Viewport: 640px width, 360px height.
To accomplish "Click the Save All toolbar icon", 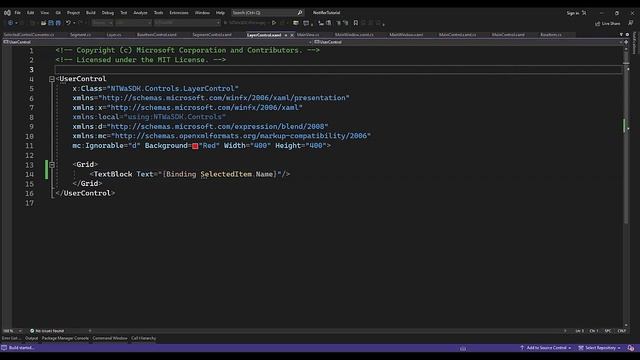I will pyautogui.click(x=58, y=23).
